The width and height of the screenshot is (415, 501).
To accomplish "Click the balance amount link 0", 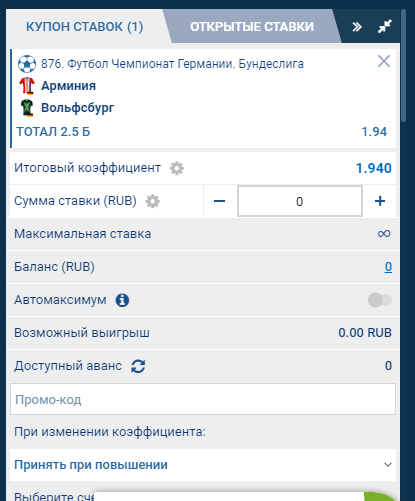I will click(x=388, y=267).
